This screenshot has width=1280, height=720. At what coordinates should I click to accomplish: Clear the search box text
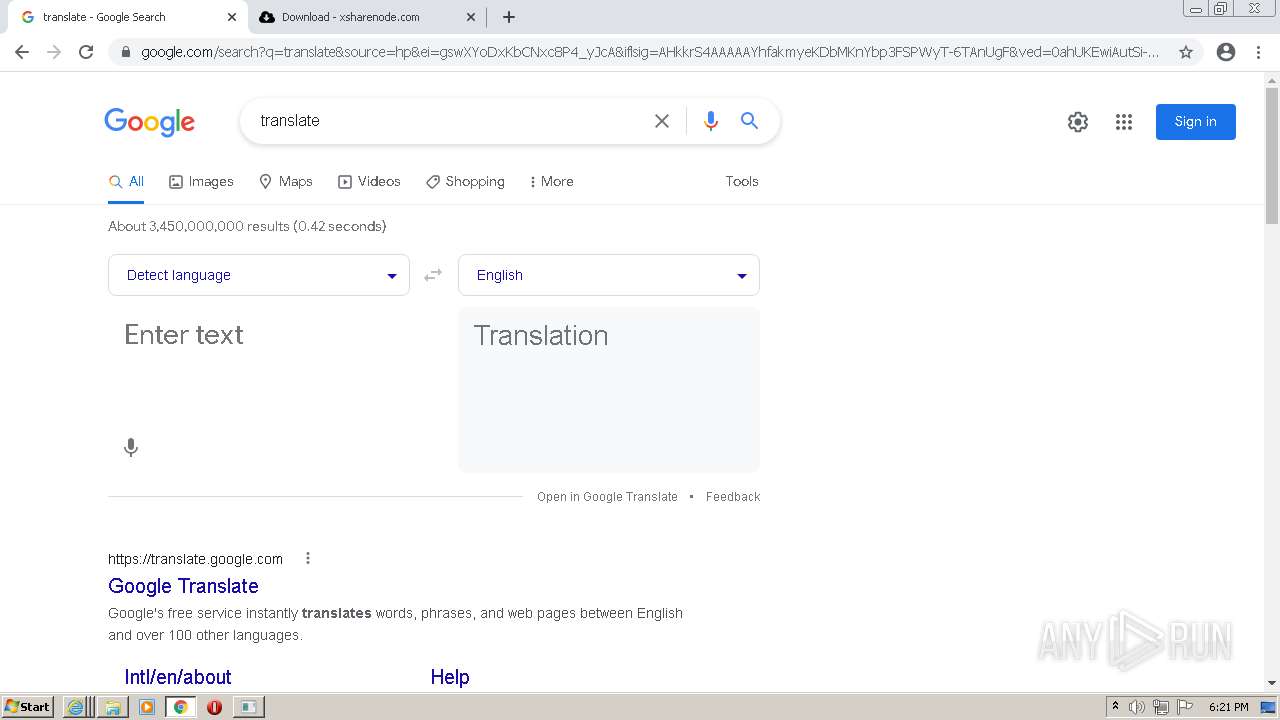pyautogui.click(x=662, y=121)
